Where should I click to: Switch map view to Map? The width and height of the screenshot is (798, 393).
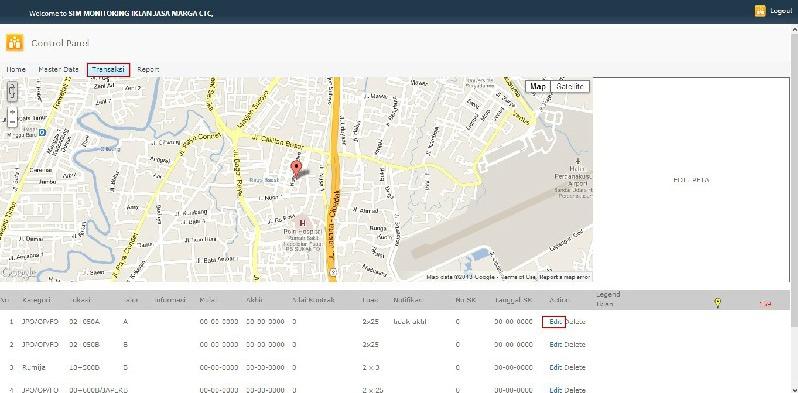(x=537, y=87)
